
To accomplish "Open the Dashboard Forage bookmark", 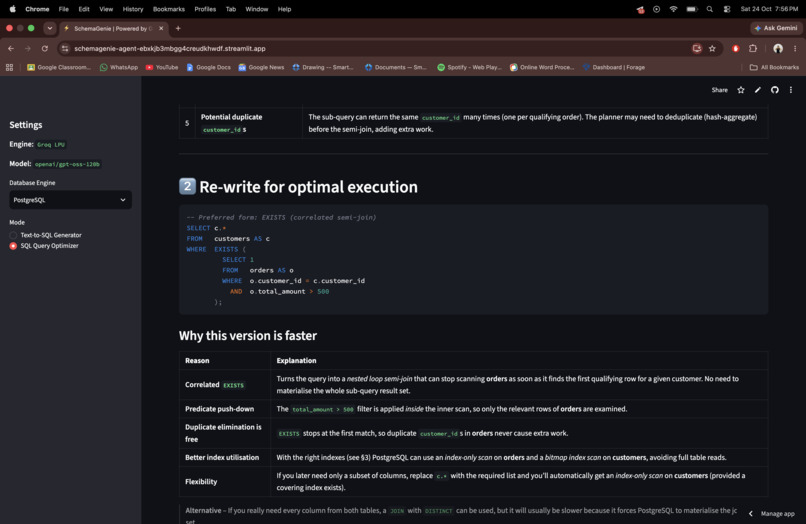I will (x=614, y=67).
